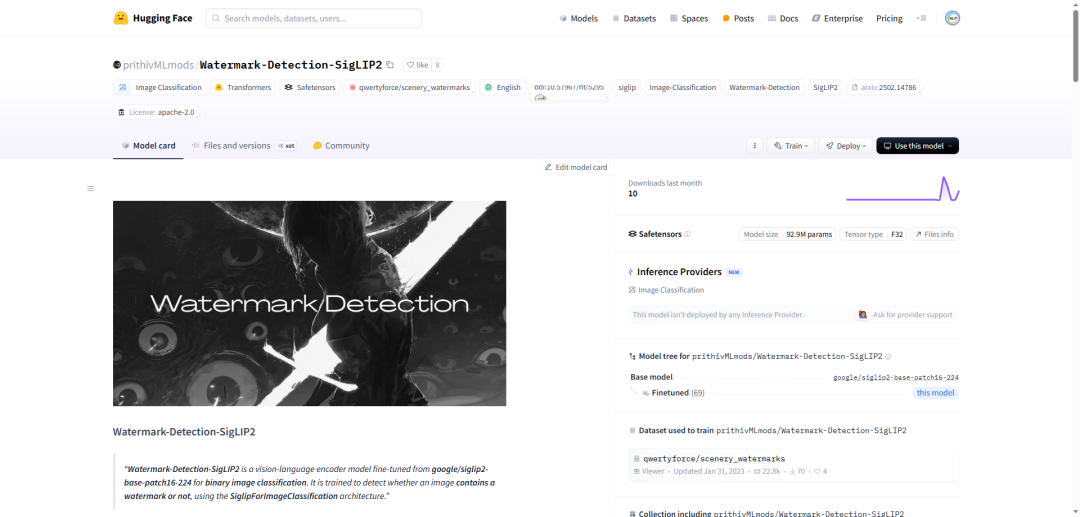Click the dataset Viewer label
The height and width of the screenshot is (517, 1080).
649,472
